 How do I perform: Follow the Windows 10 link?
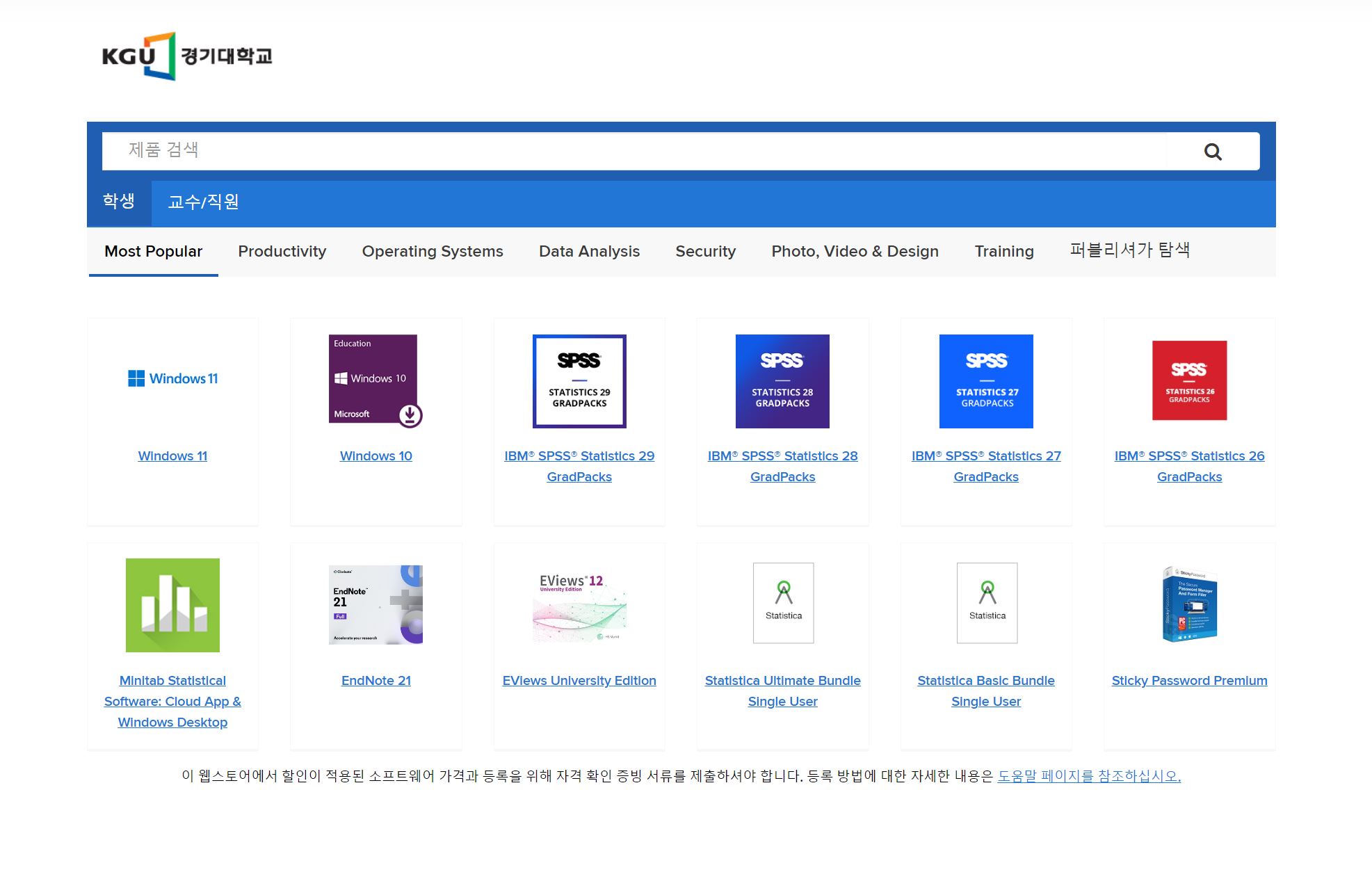376,456
